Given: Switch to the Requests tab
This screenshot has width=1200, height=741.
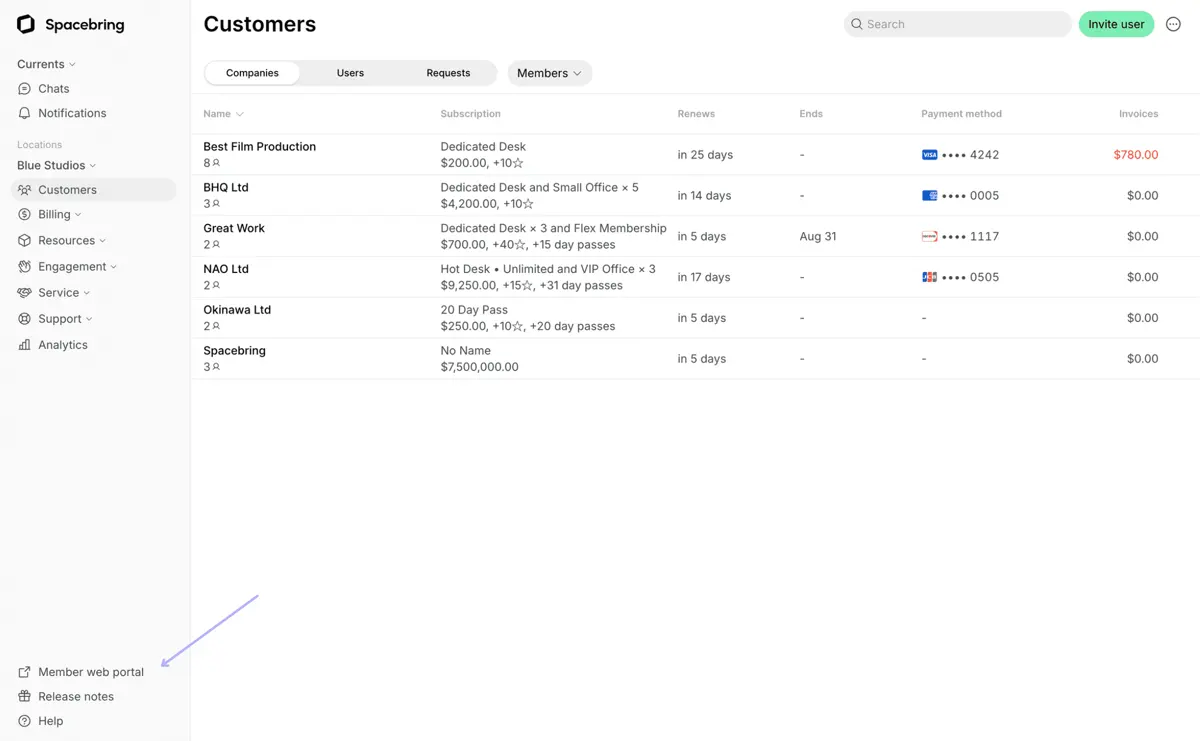Looking at the screenshot, I should coord(448,73).
